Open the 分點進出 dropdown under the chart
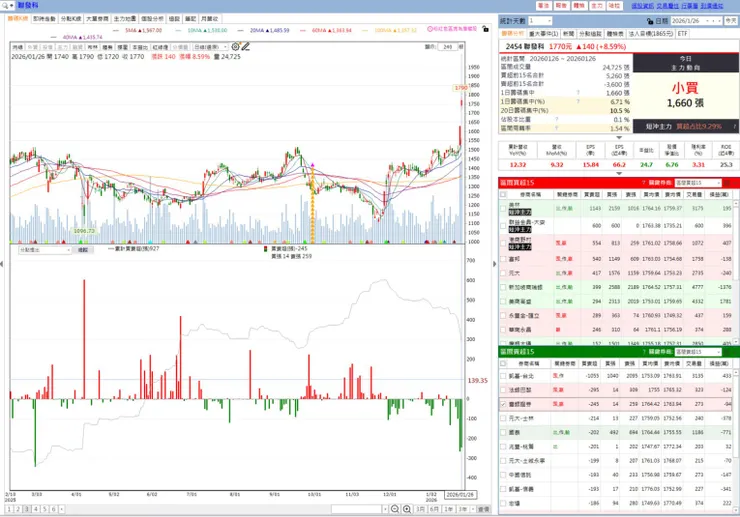 [x=45, y=250]
